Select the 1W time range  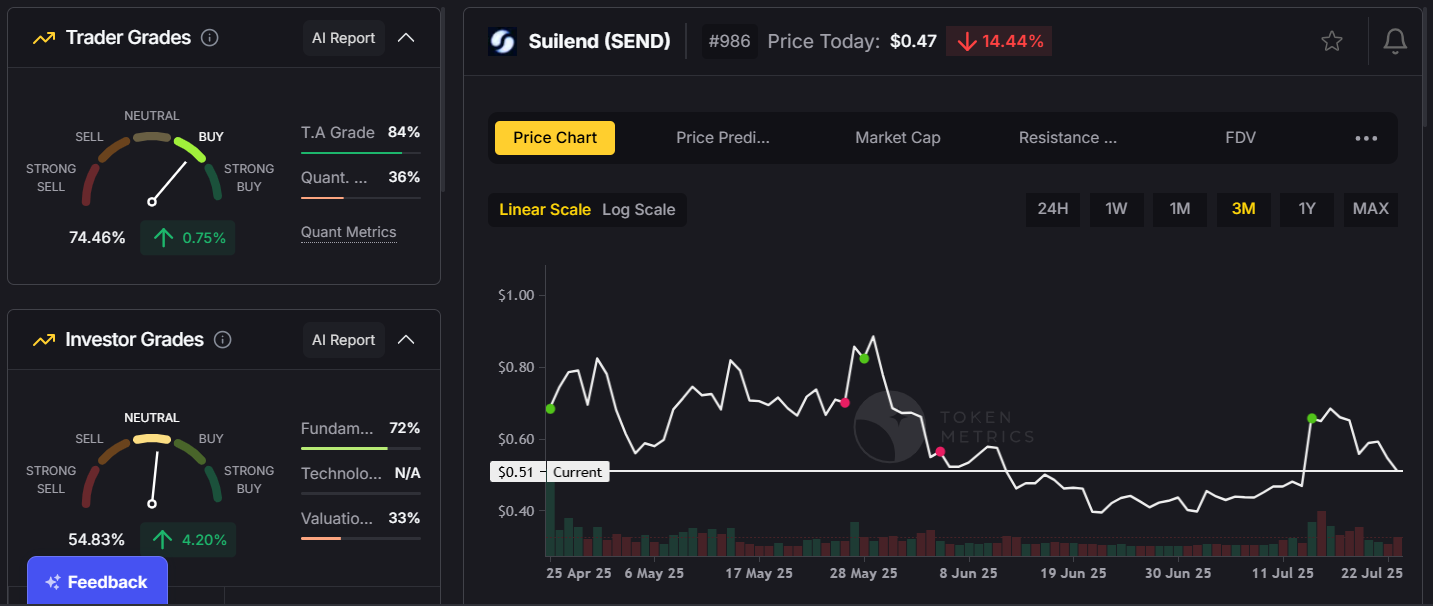1116,209
